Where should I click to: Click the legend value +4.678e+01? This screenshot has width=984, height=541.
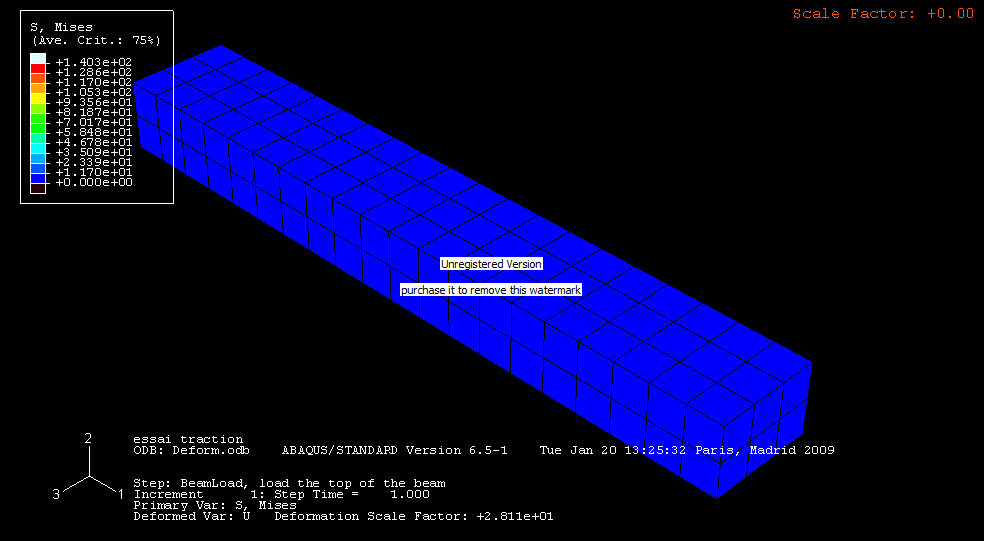point(94,142)
